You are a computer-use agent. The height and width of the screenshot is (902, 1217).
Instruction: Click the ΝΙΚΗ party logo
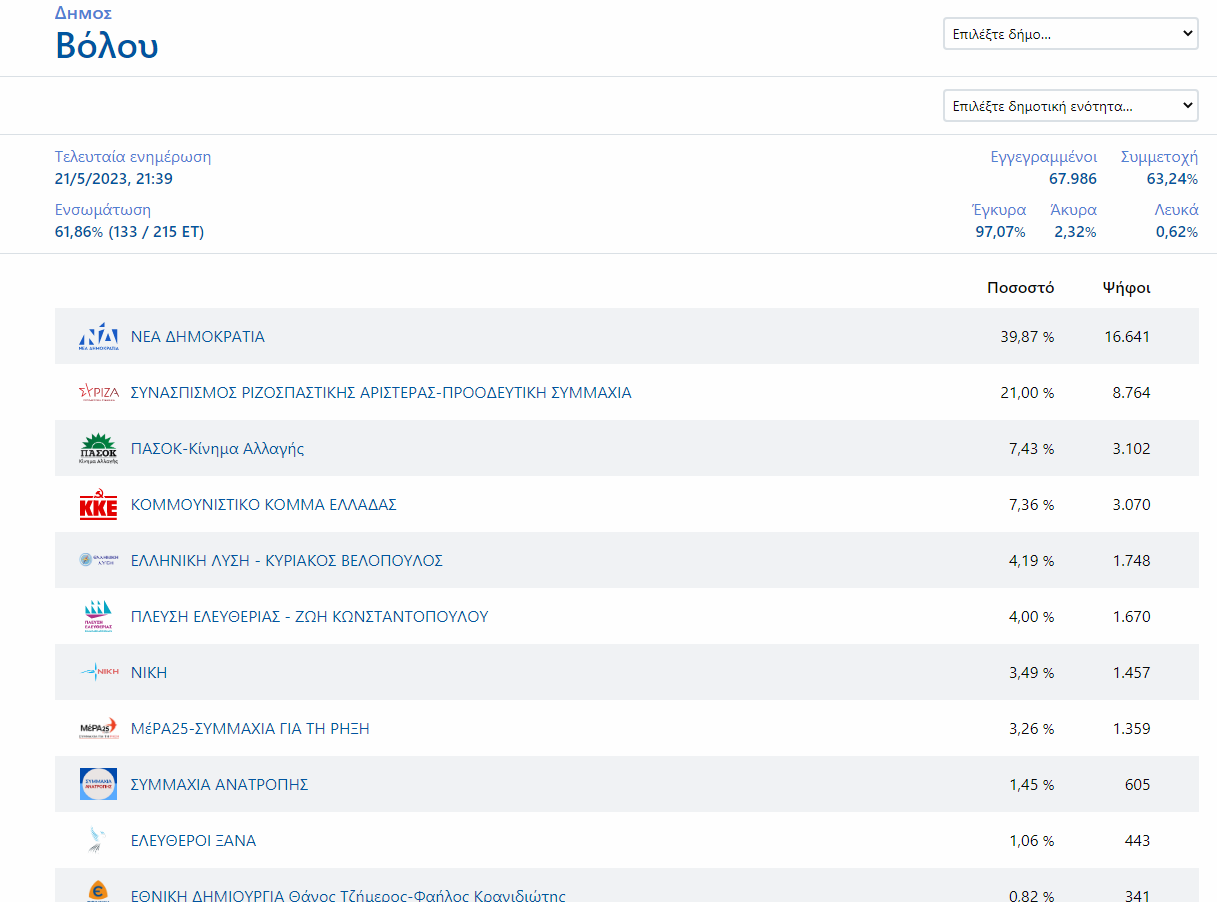[x=98, y=673]
